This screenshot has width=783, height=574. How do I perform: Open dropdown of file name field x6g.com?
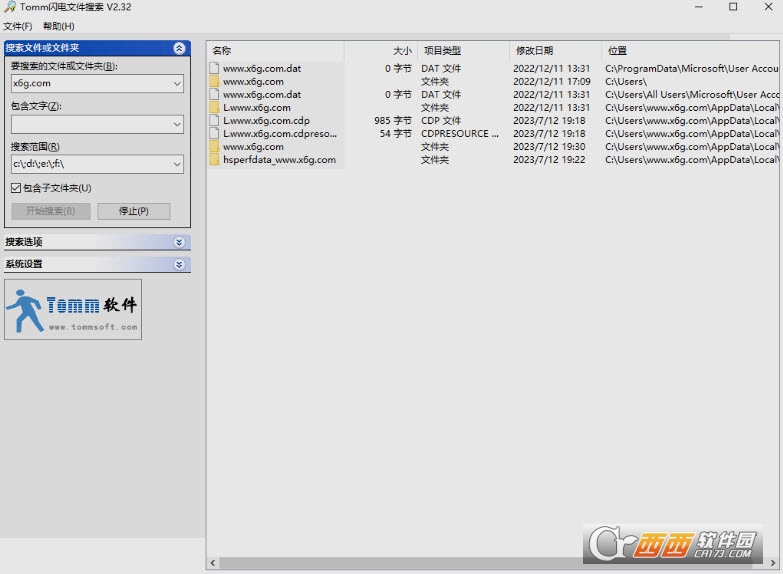(177, 83)
